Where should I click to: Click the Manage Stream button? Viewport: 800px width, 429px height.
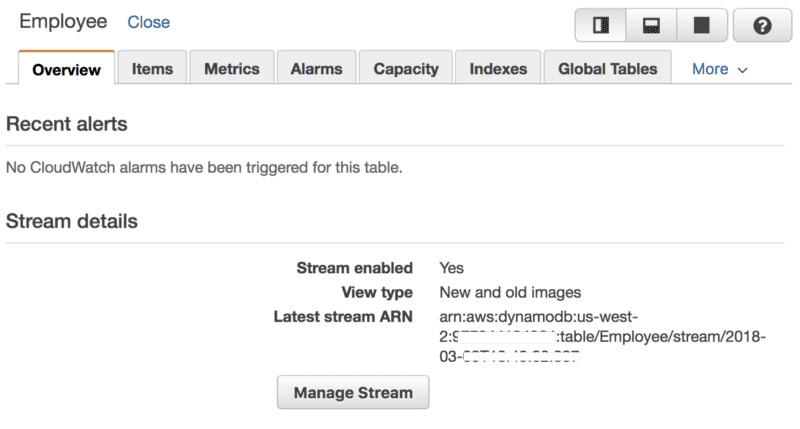click(x=353, y=393)
